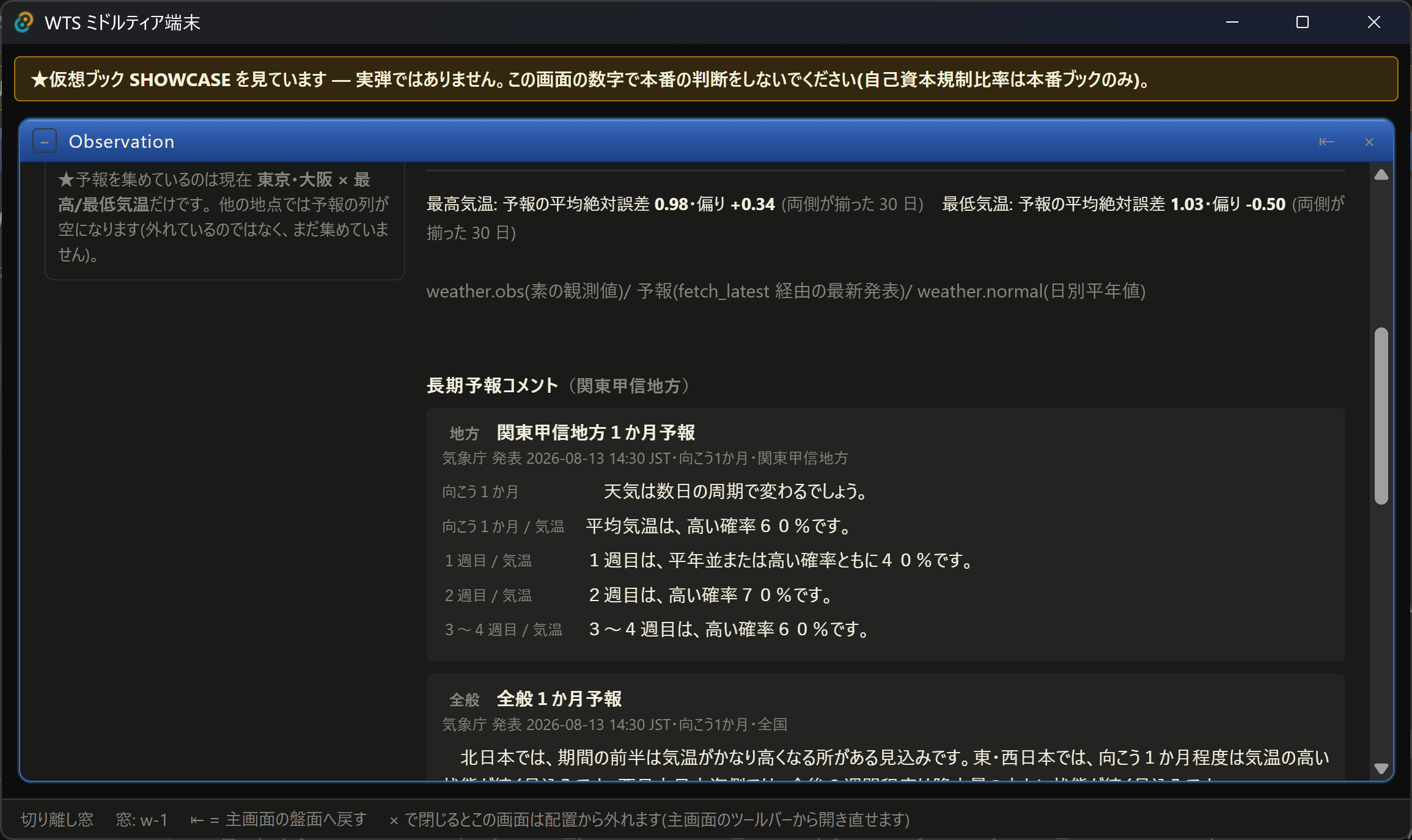Viewport: 1412px width, 840px height.
Task: Close the Observation panel
Action: coord(1369,142)
